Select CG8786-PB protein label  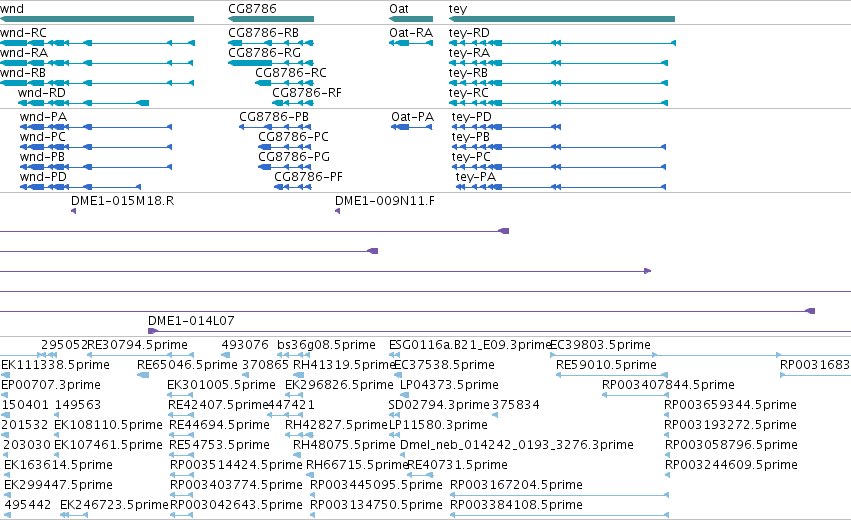pos(274,117)
